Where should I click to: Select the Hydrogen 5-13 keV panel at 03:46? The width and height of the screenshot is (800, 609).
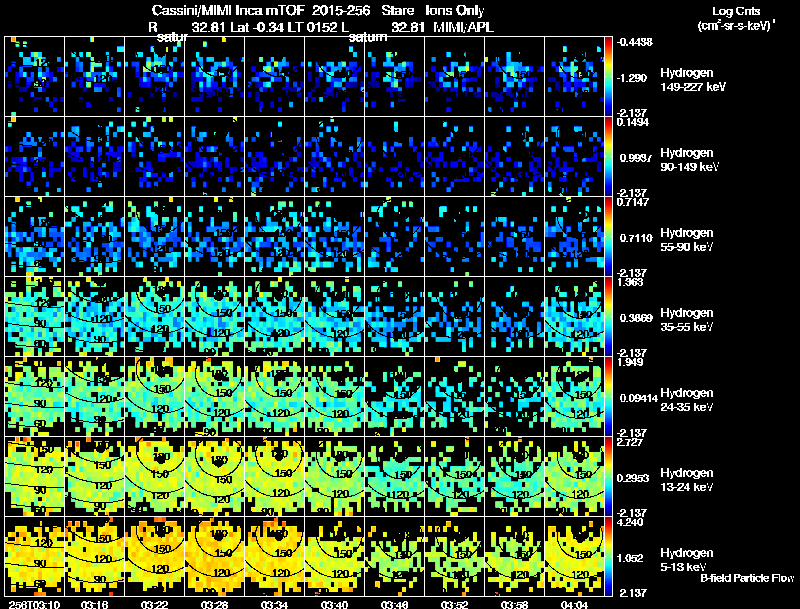pos(394,556)
